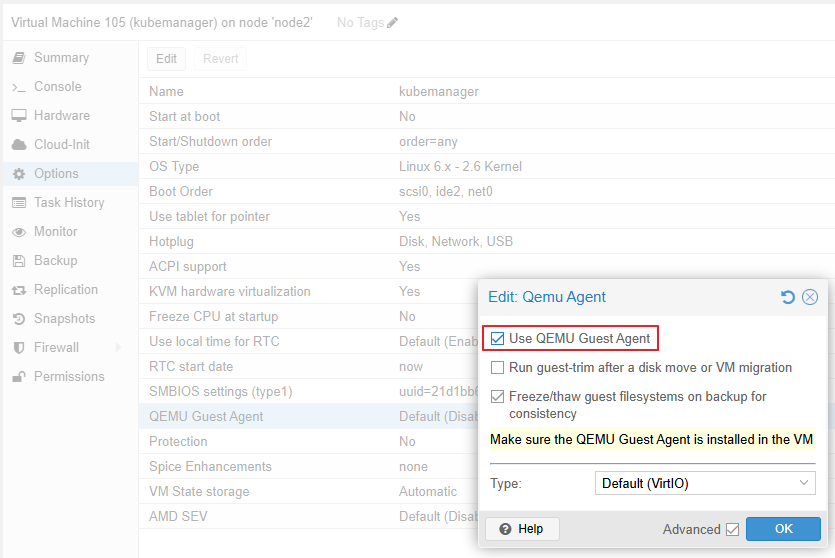Screen dimensions: 835x558
Task: Click the Console terminal prompt icon
Action: pyautogui.click(x=19, y=87)
